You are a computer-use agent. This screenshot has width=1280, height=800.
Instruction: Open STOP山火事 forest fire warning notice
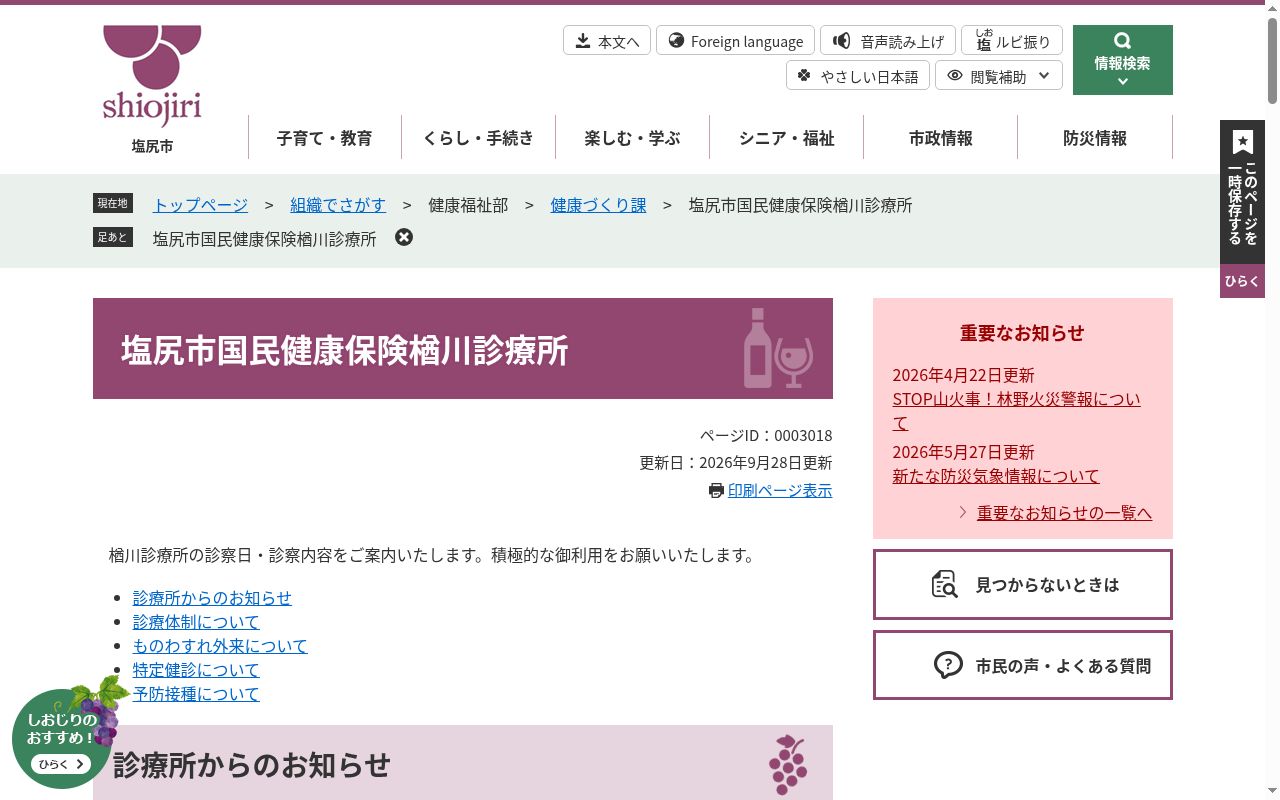[x=1016, y=411]
